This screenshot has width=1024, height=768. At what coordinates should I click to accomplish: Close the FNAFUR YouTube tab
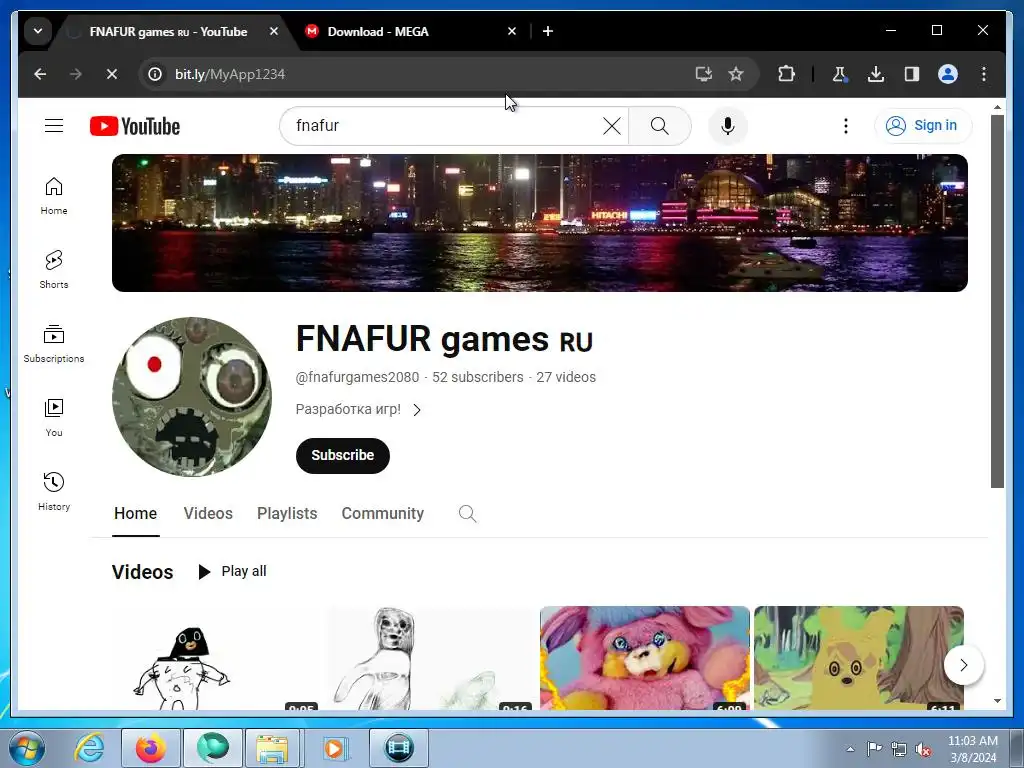pyautogui.click(x=274, y=31)
